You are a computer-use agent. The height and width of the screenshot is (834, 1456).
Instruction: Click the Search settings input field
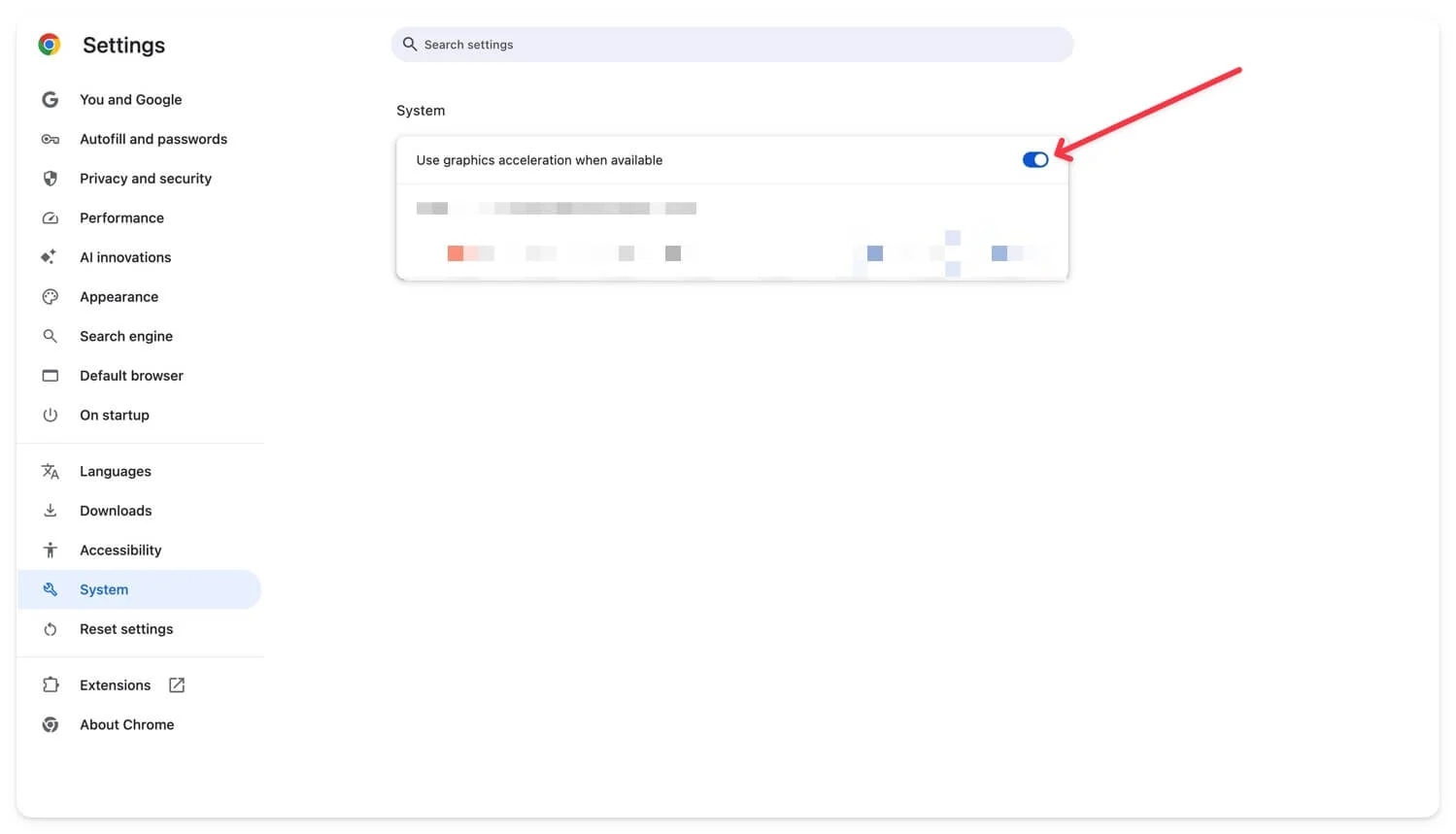click(x=732, y=45)
